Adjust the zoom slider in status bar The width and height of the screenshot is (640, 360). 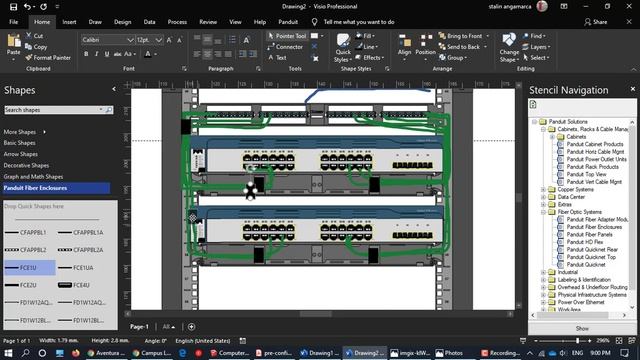(x=577, y=340)
